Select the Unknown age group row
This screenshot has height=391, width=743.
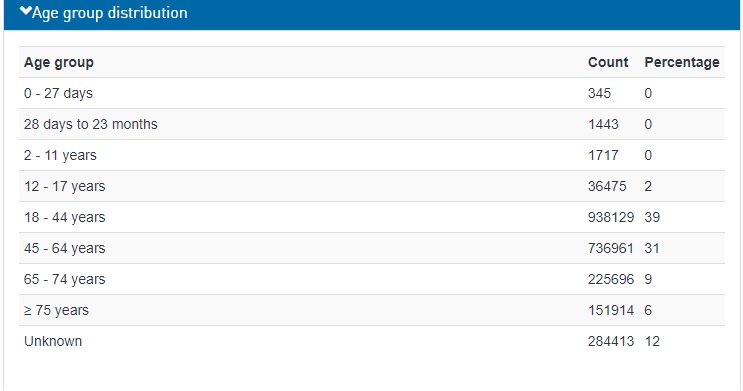[372, 341]
